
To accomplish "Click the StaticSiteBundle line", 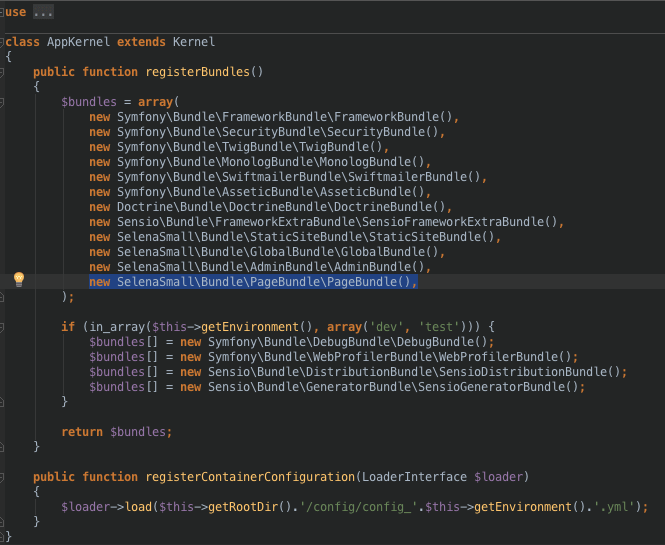I will [x=295, y=237].
